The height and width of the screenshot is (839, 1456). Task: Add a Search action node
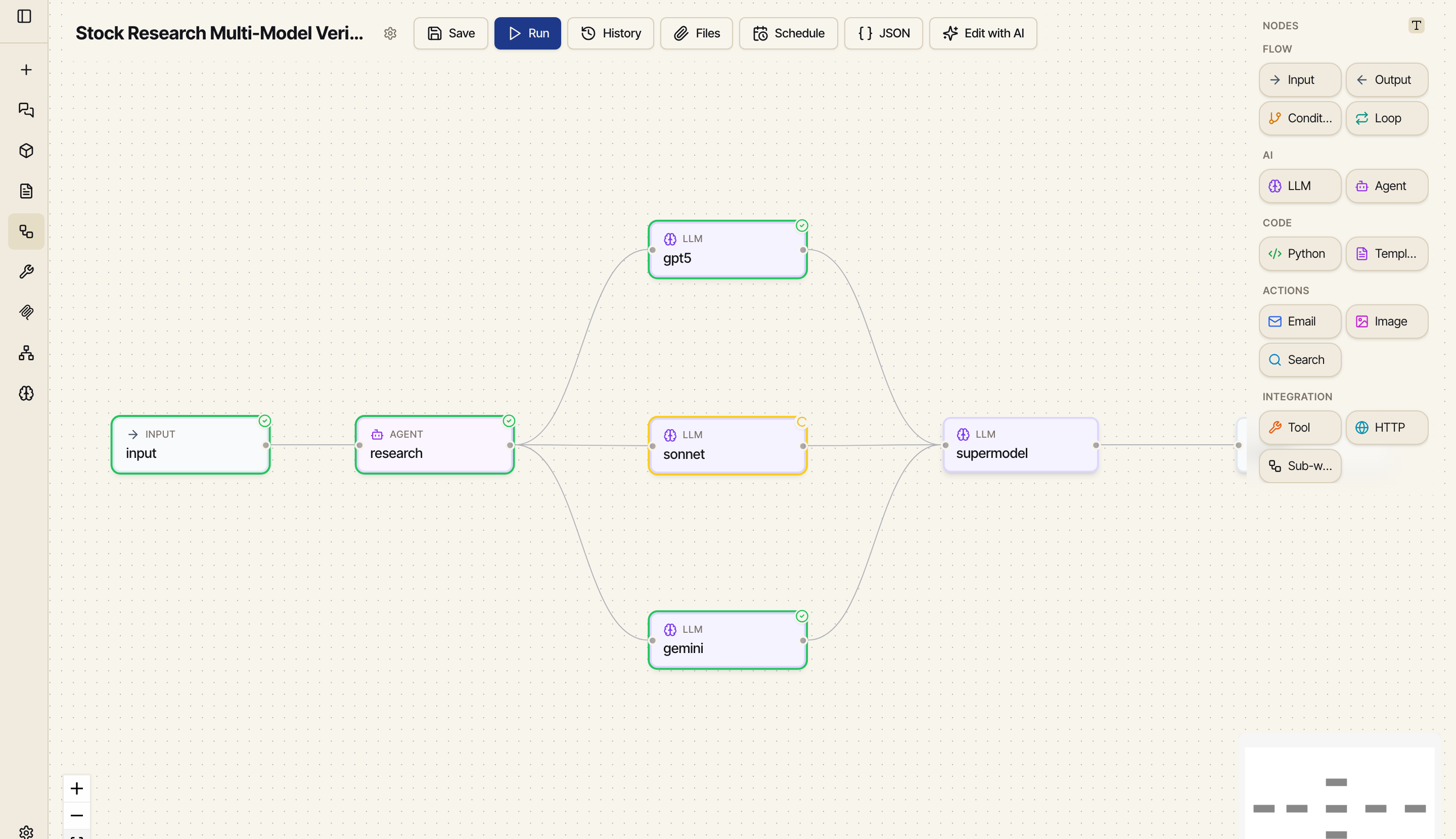tap(1300, 359)
